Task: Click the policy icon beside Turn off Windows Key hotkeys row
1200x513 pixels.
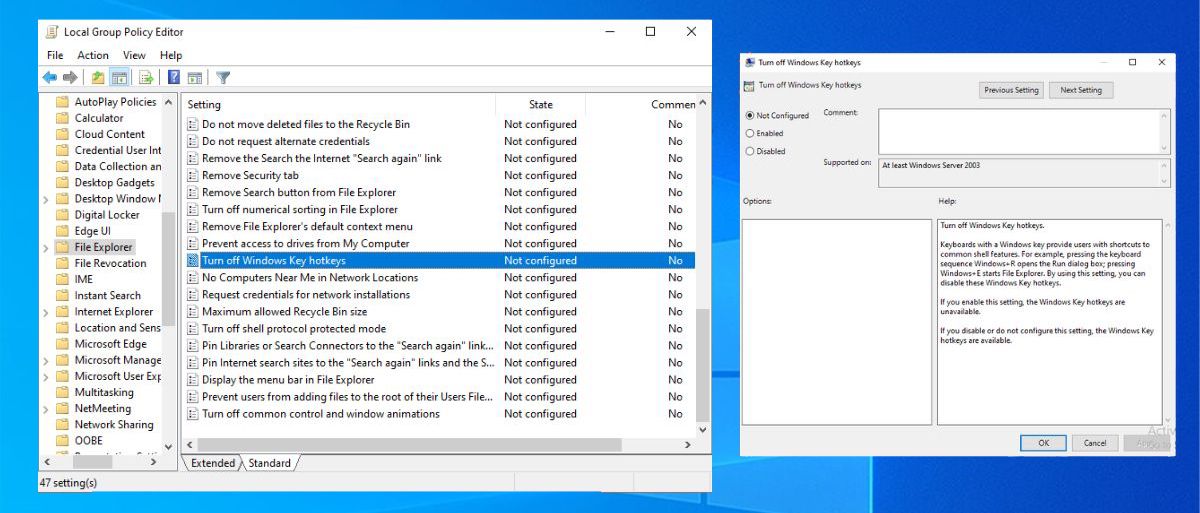Action: pos(193,260)
